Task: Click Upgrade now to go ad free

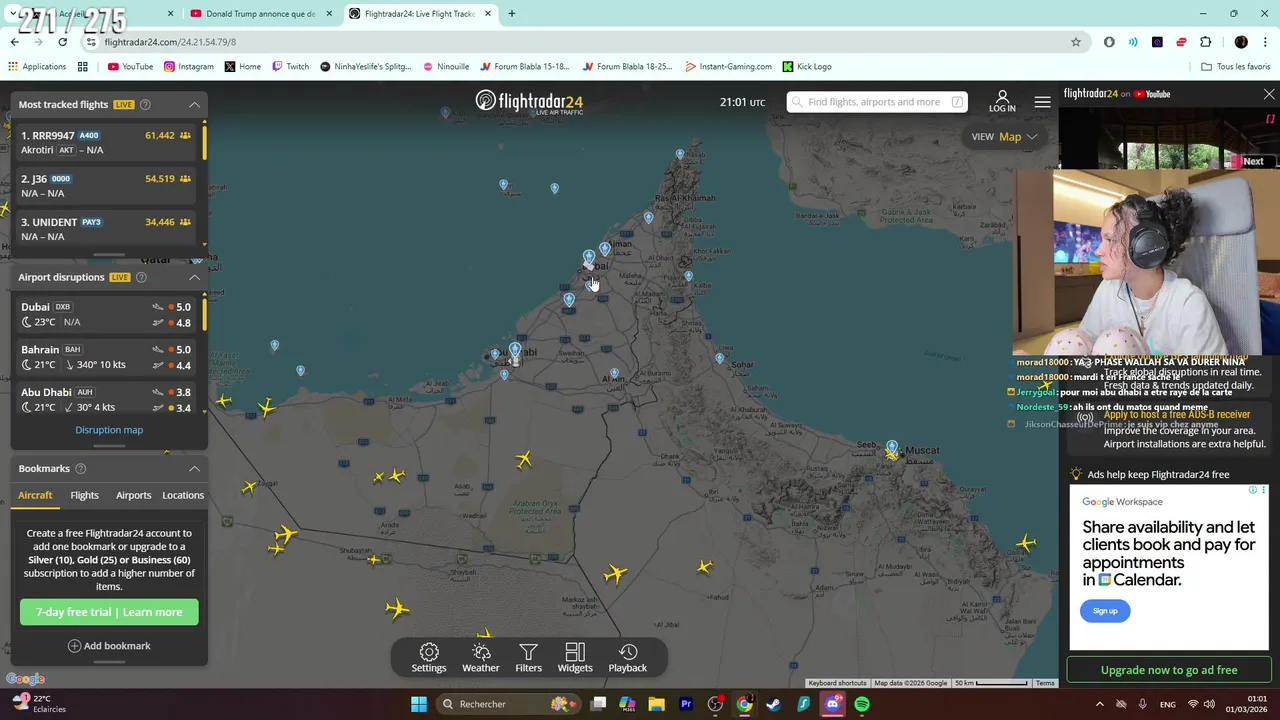Action: (1169, 670)
